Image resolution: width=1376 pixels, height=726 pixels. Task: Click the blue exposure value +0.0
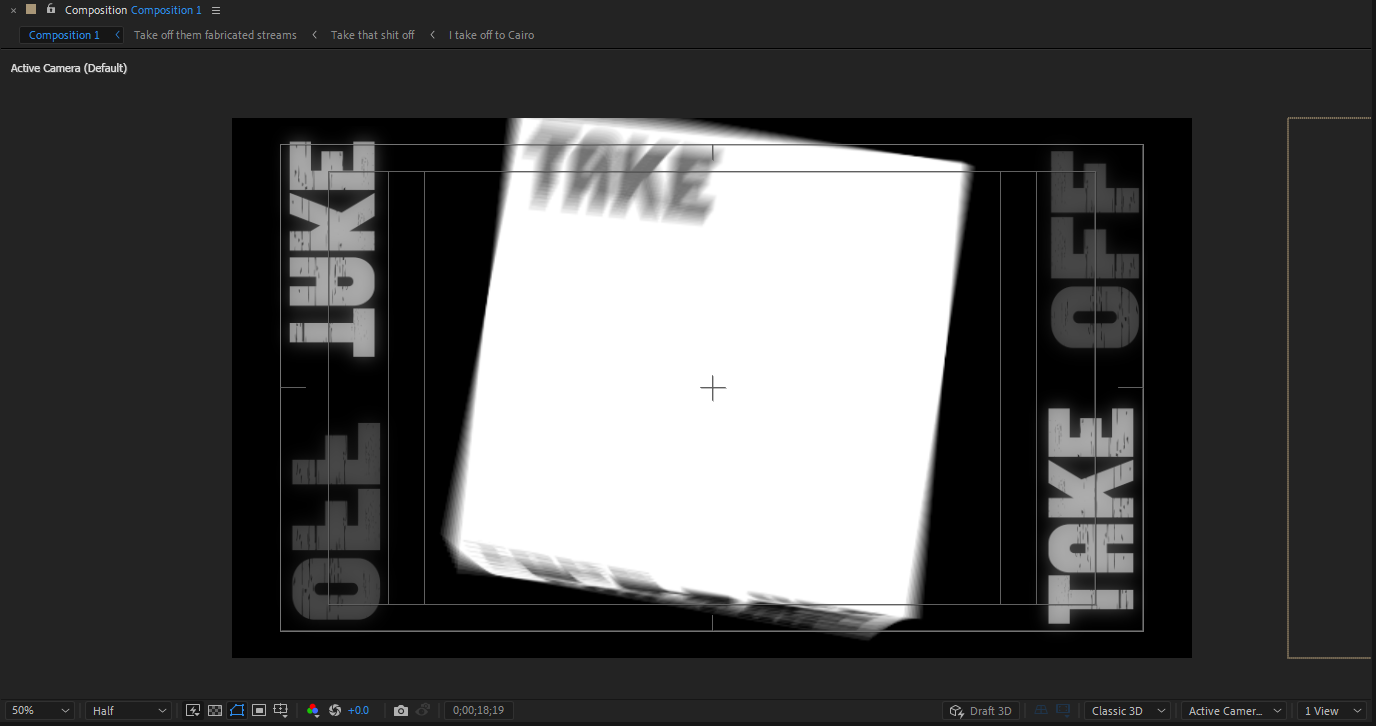pyautogui.click(x=358, y=710)
